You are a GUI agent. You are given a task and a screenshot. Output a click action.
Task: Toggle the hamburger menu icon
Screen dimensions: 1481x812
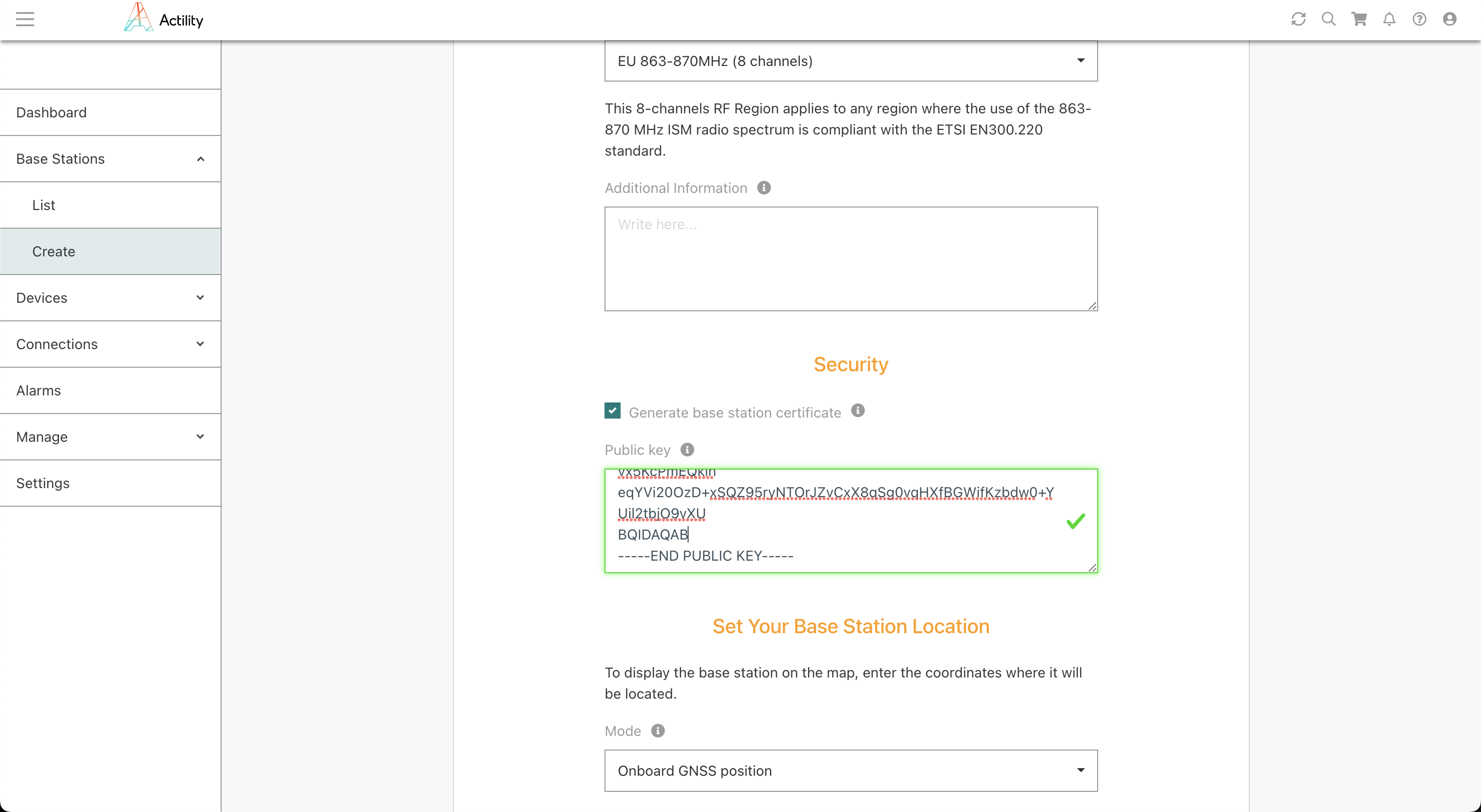pyautogui.click(x=25, y=19)
